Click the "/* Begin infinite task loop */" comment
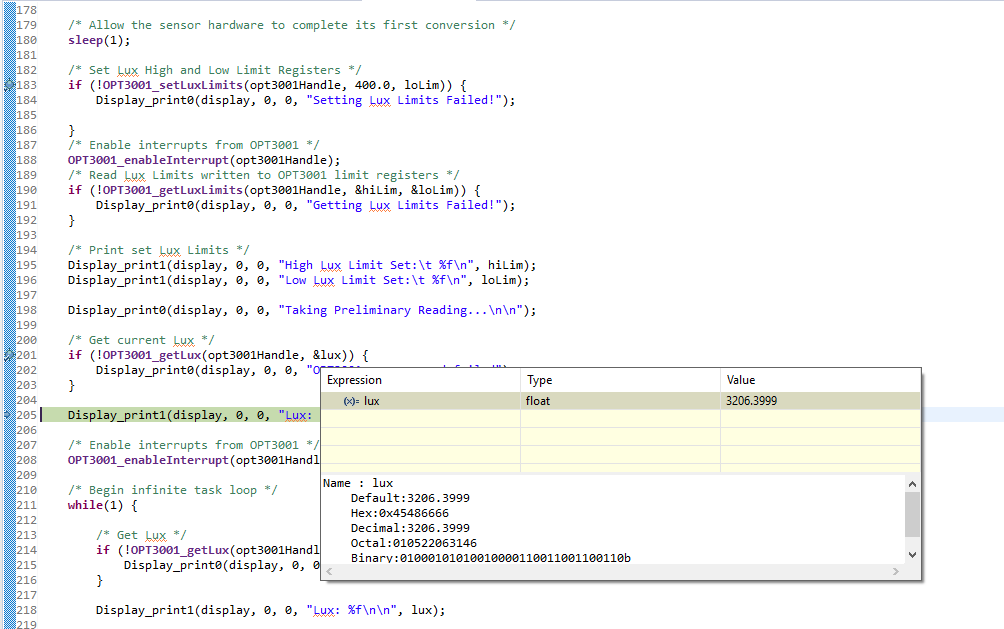This screenshot has height=629, width=1004. (173, 490)
